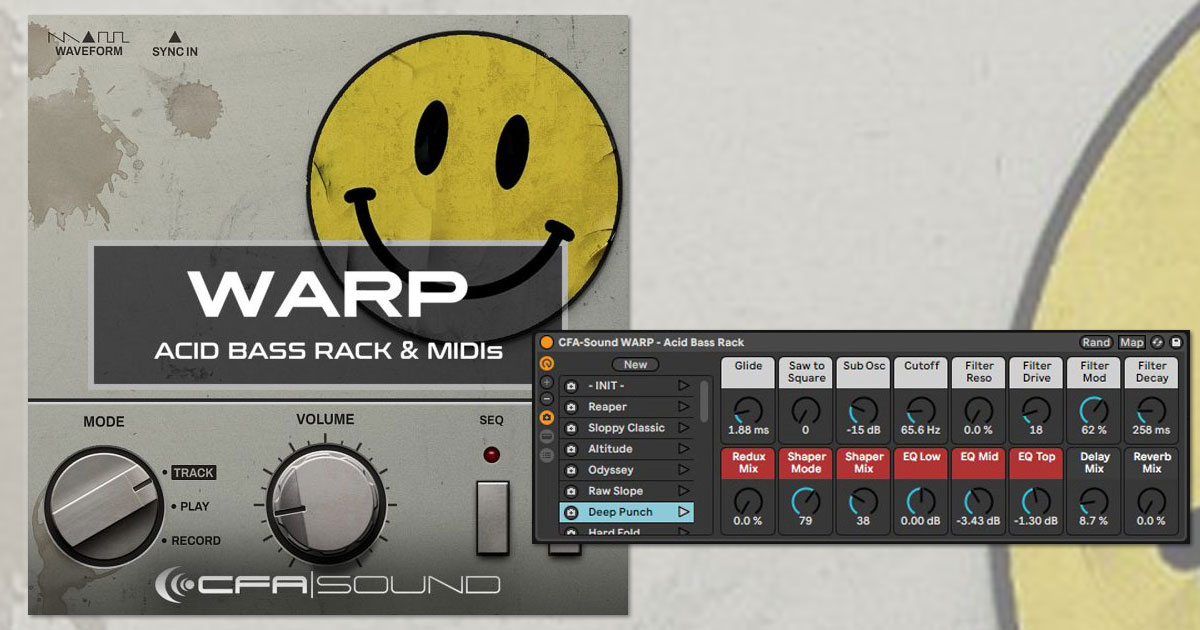
Task: Toggle the macro variations camera panel icon
Action: pos(547,418)
